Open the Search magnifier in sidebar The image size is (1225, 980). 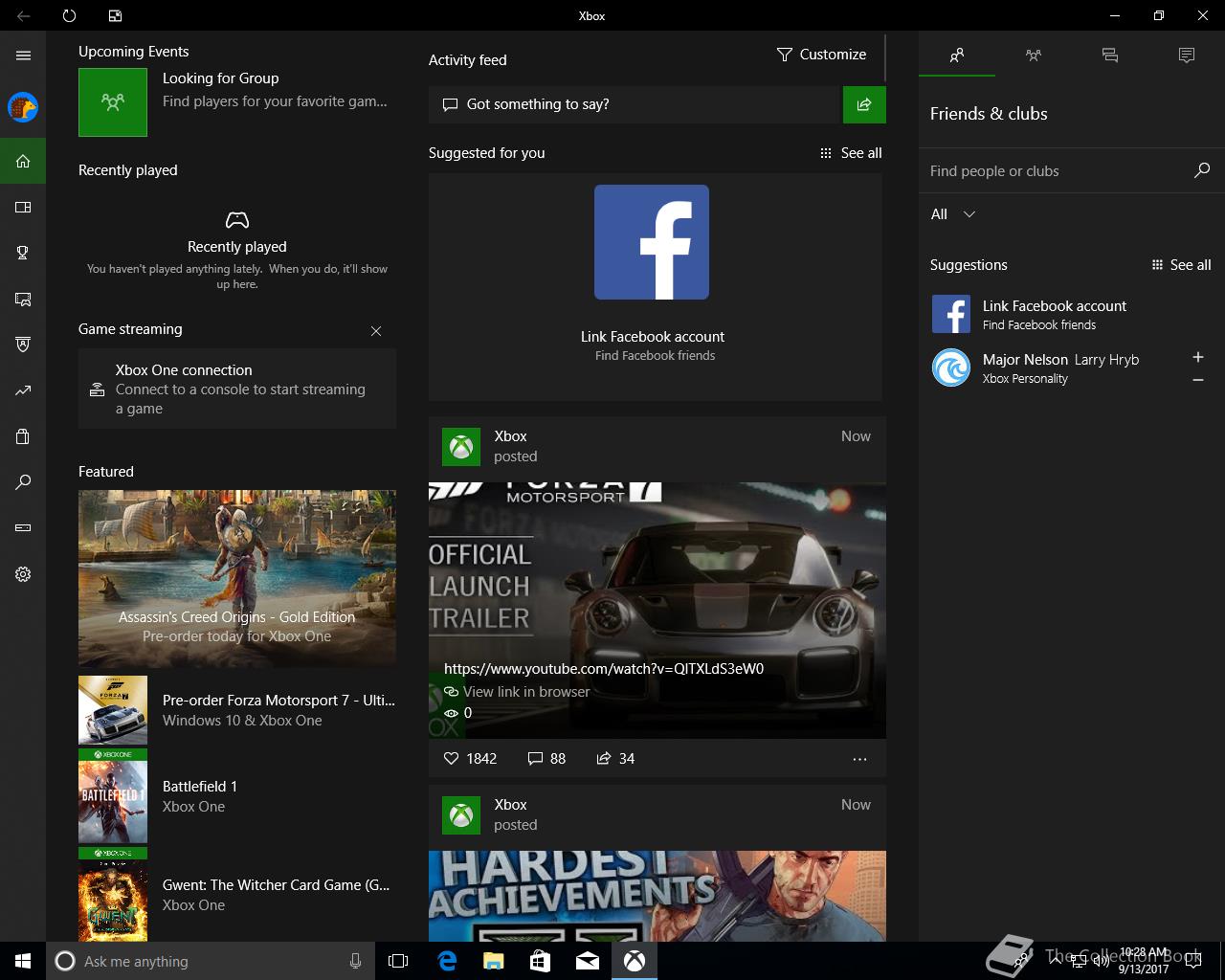click(x=23, y=482)
